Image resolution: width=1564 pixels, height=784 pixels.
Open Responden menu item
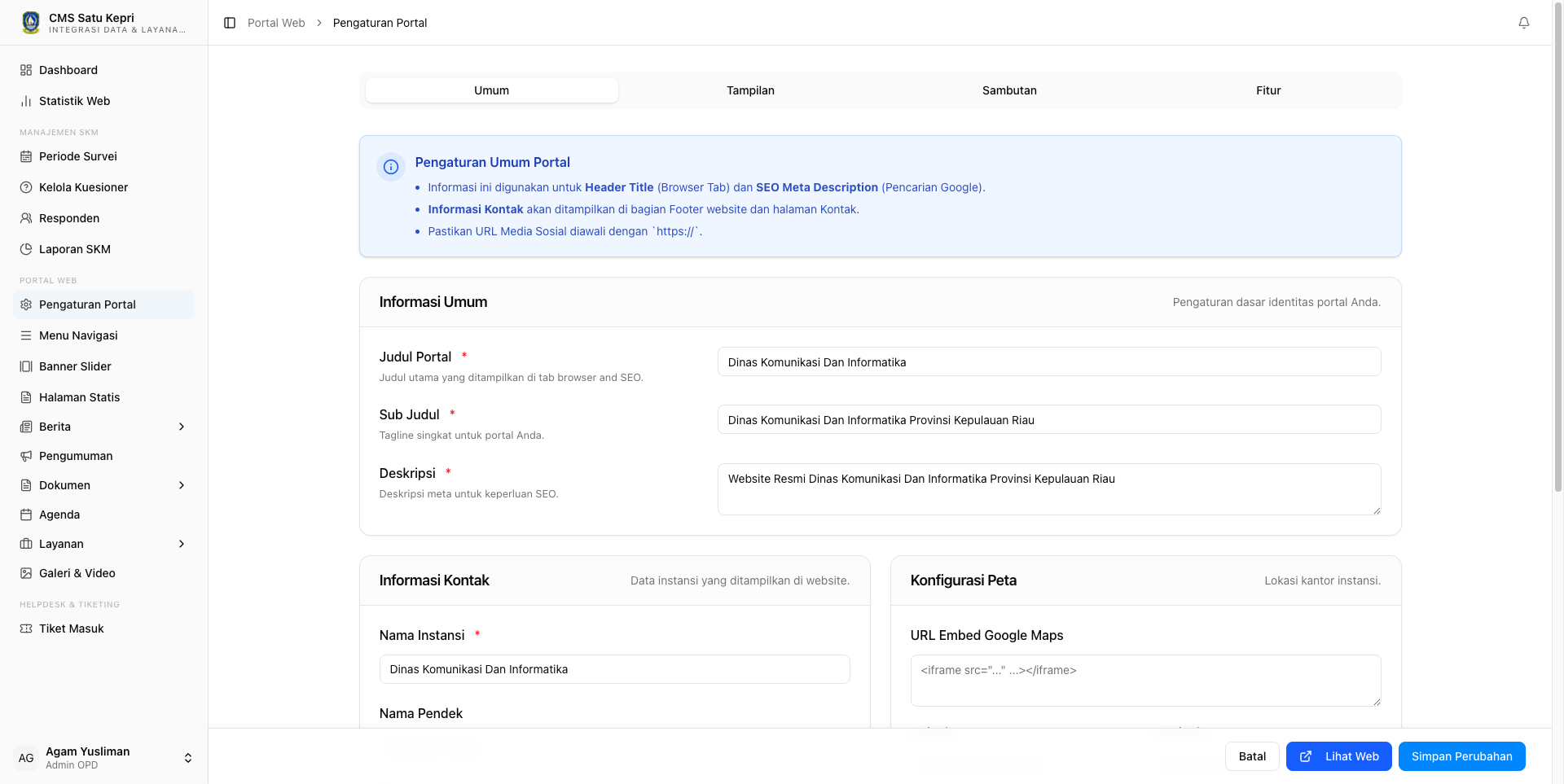click(x=103, y=218)
